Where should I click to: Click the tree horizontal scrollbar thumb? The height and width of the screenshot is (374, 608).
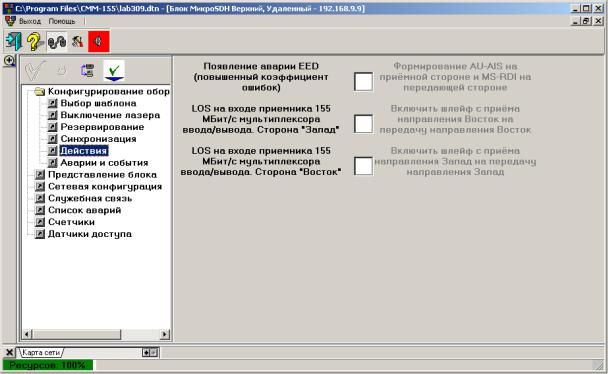tap(77, 334)
